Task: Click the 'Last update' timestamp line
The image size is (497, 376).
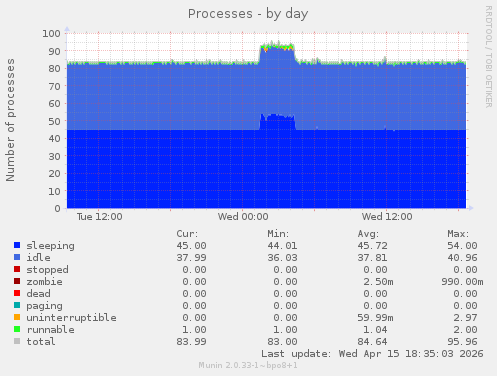Action: tap(372, 354)
